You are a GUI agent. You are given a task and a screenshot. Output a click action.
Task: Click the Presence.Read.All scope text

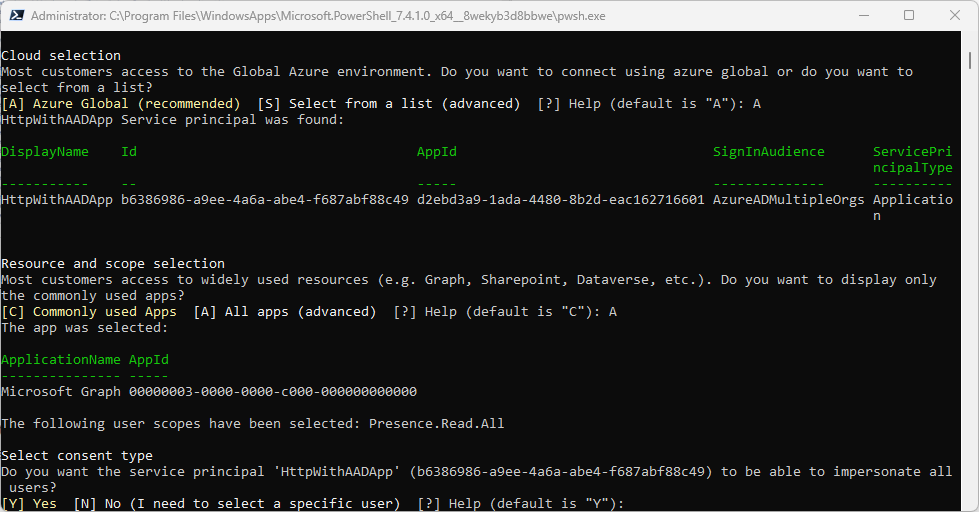pos(437,424)
